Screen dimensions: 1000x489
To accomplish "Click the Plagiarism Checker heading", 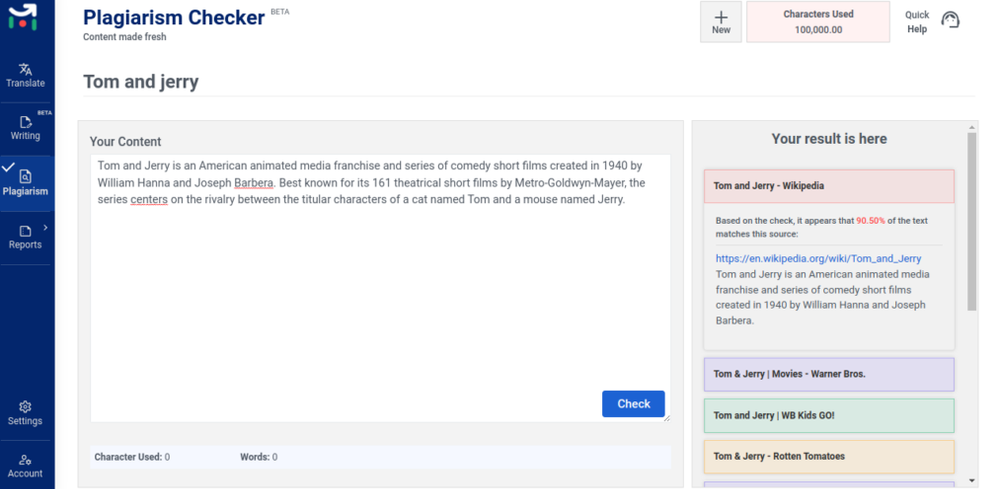I will [174, 17].
